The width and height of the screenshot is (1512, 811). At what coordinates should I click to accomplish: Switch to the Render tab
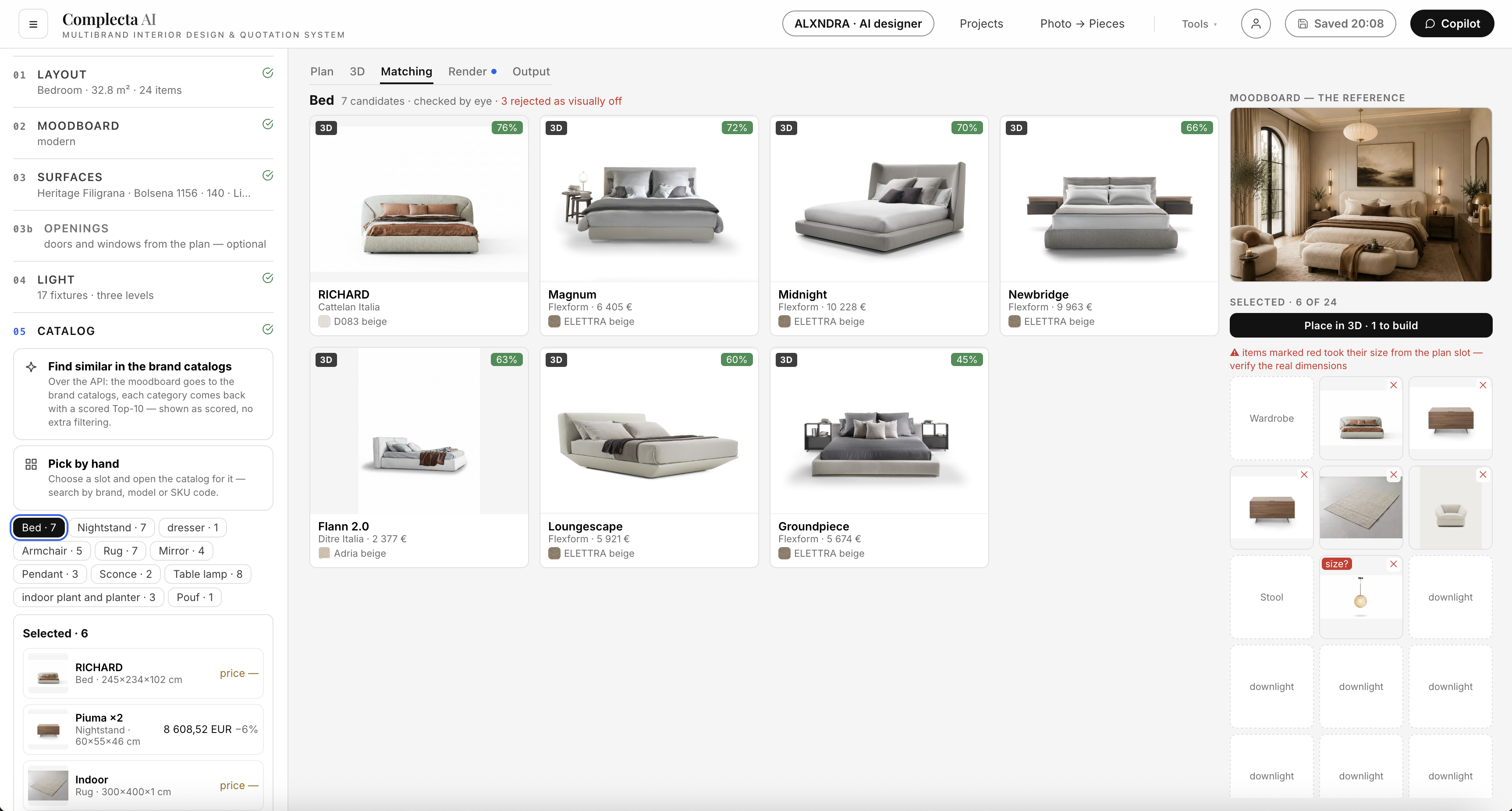(x=472, y=71)
